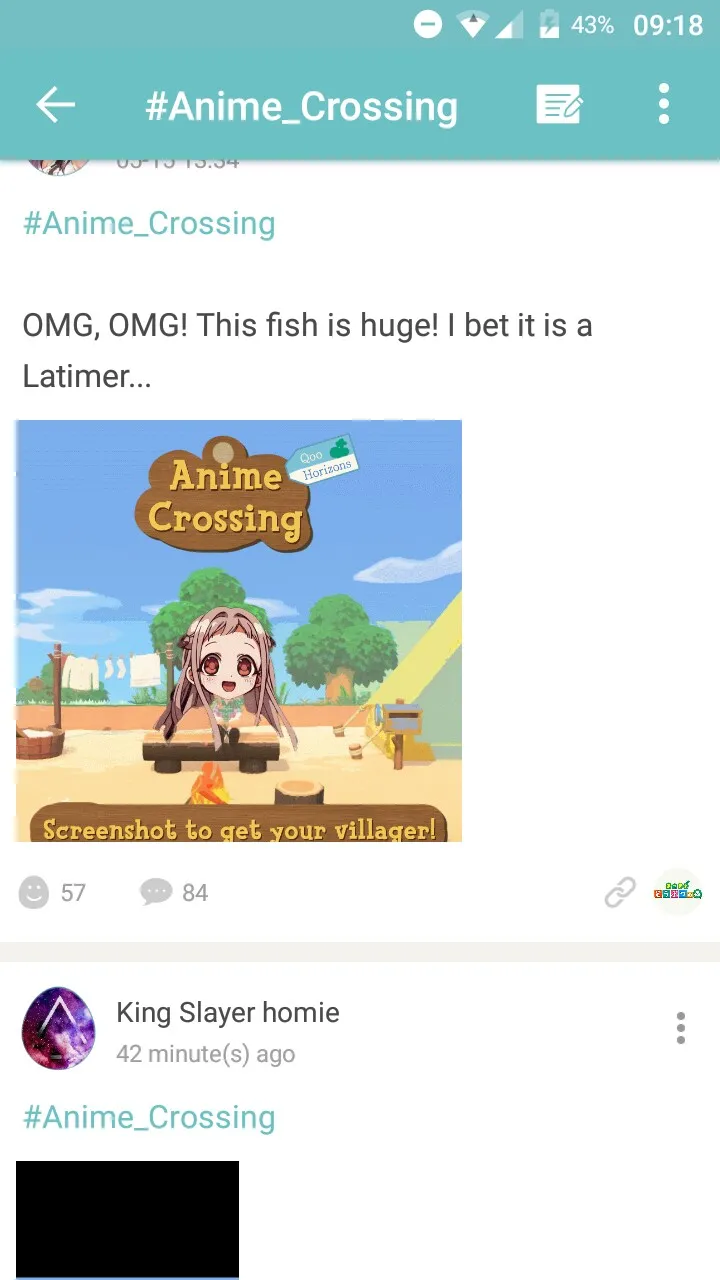
Task: Expand the truncated 'This fish is huge' post text
Action: coord(307,350)
